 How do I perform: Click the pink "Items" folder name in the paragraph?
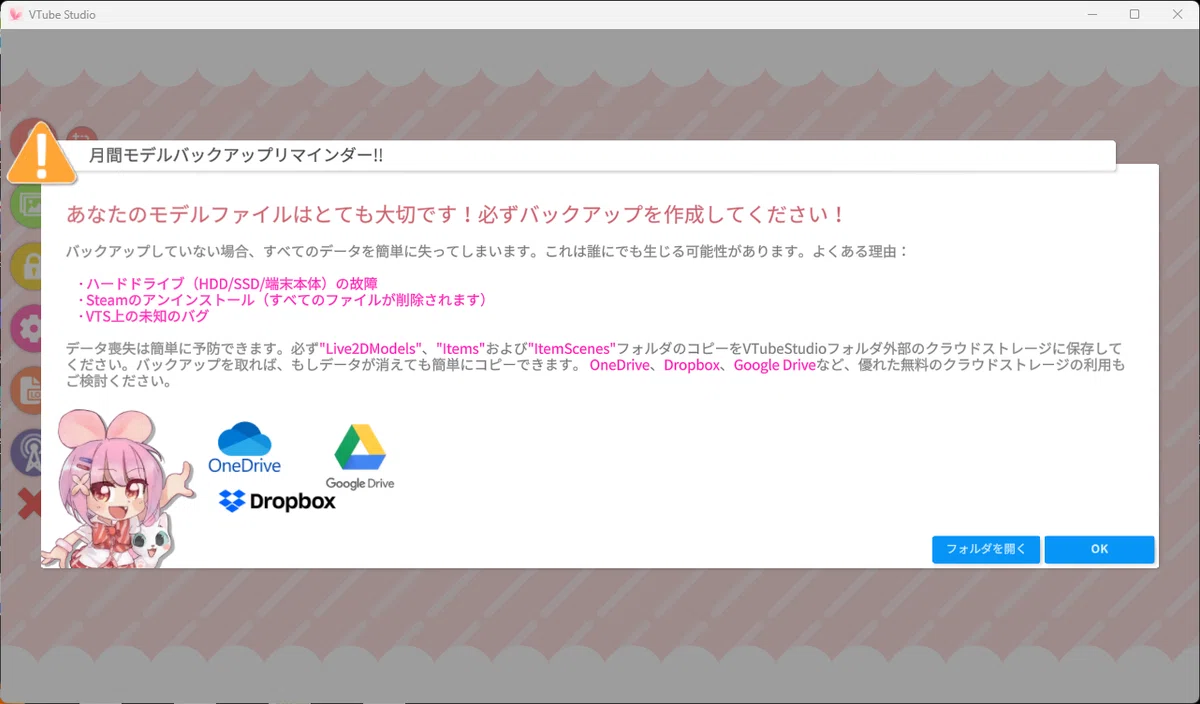460,348
